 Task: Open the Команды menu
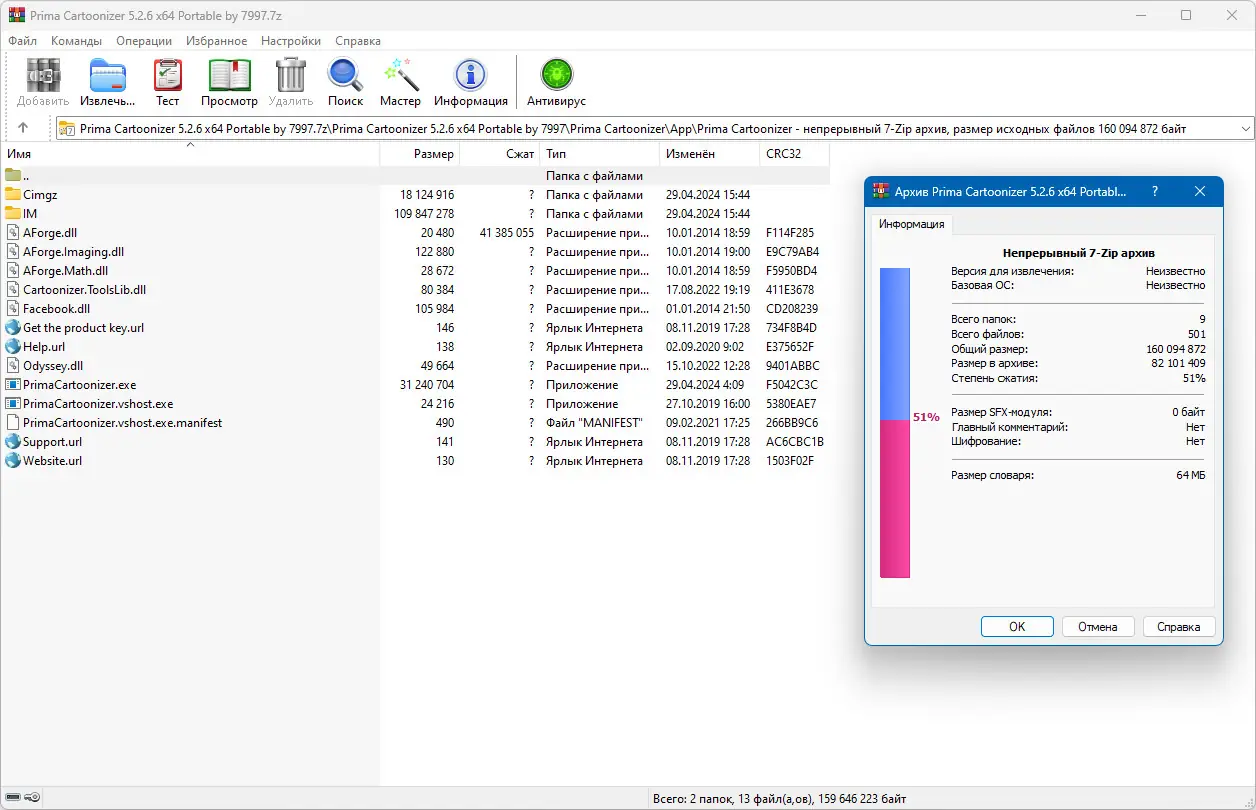click(76, 41)
